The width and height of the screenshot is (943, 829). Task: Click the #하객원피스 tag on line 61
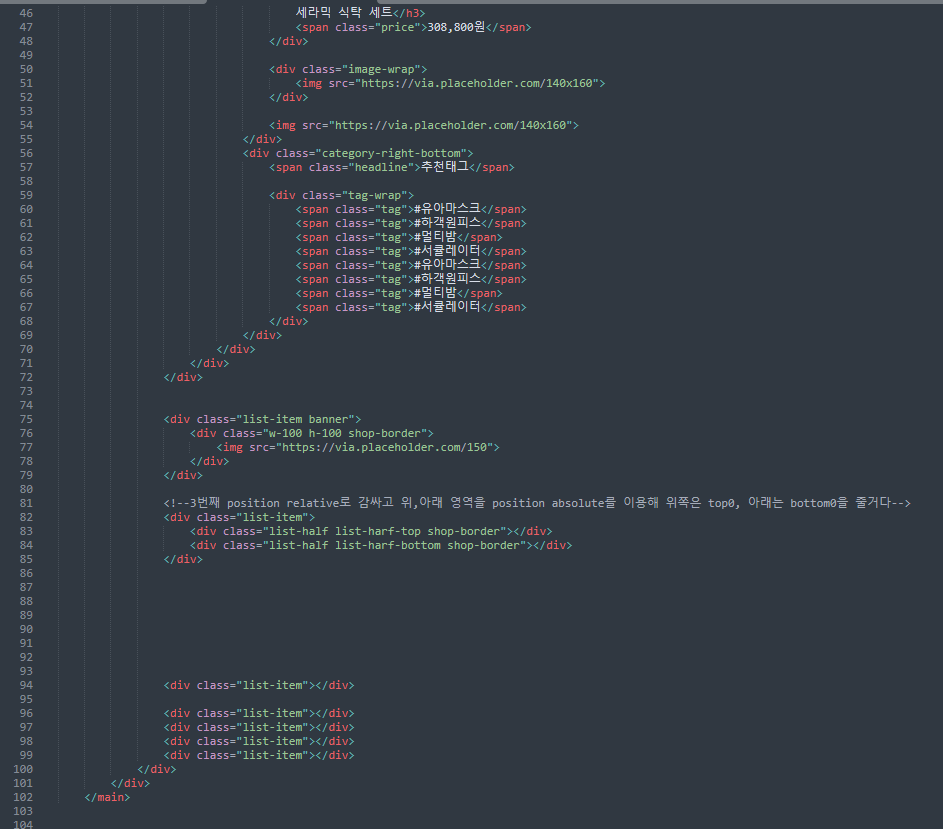(447, 223)
